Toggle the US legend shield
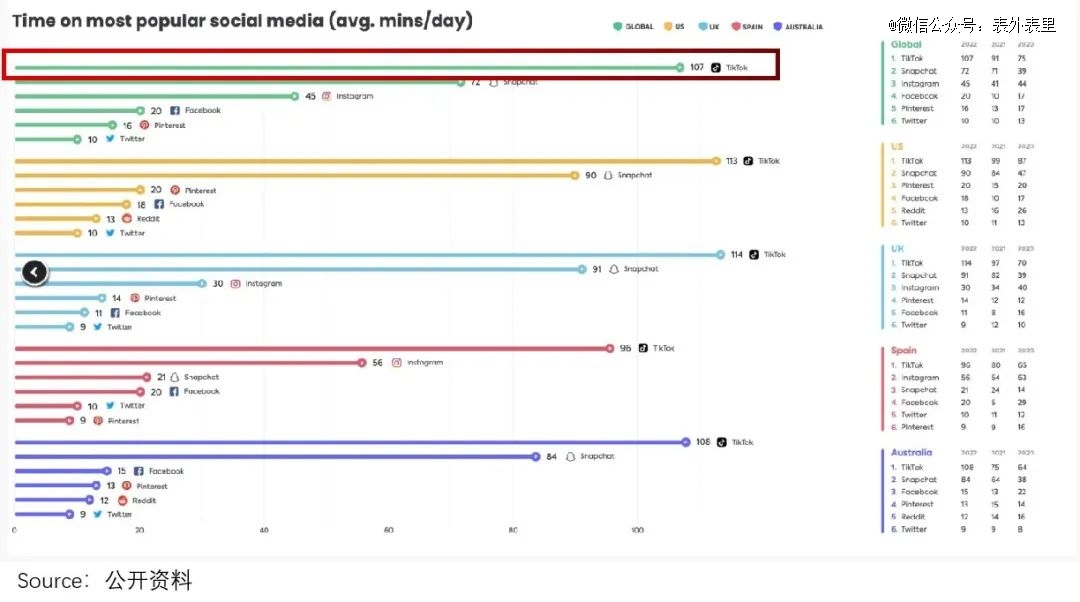1080x602 pixels. [669, 27]
